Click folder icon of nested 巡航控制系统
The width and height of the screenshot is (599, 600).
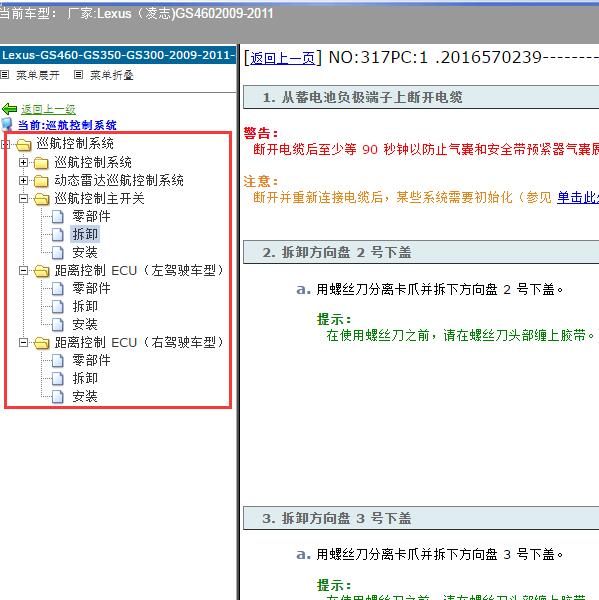[x=41, y=163]
